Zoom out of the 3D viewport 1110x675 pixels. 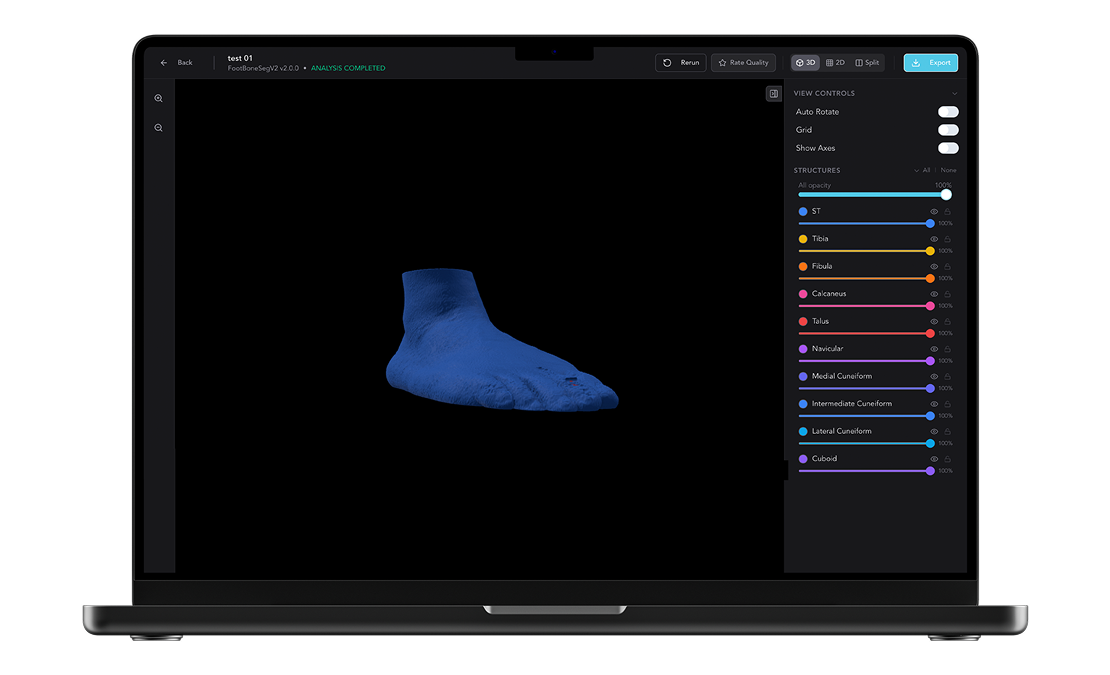pyautogui.click(x=159, y=128)
